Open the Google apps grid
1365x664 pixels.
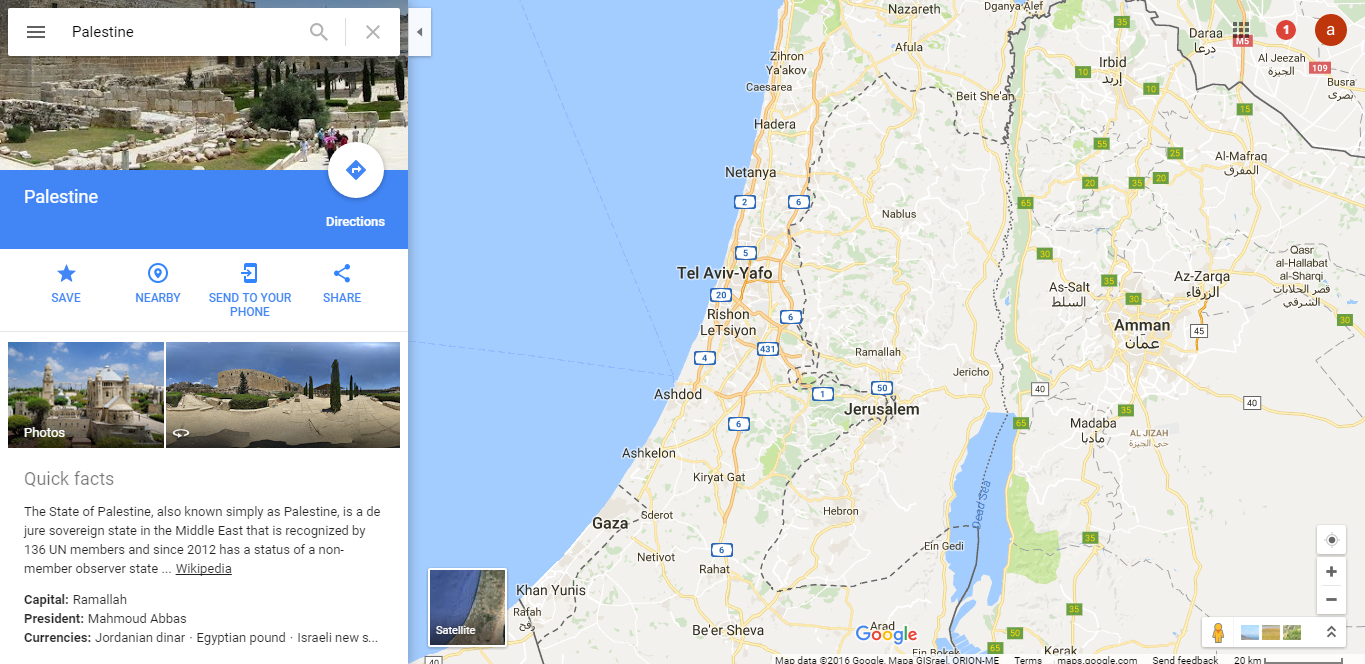(1241, 31)
